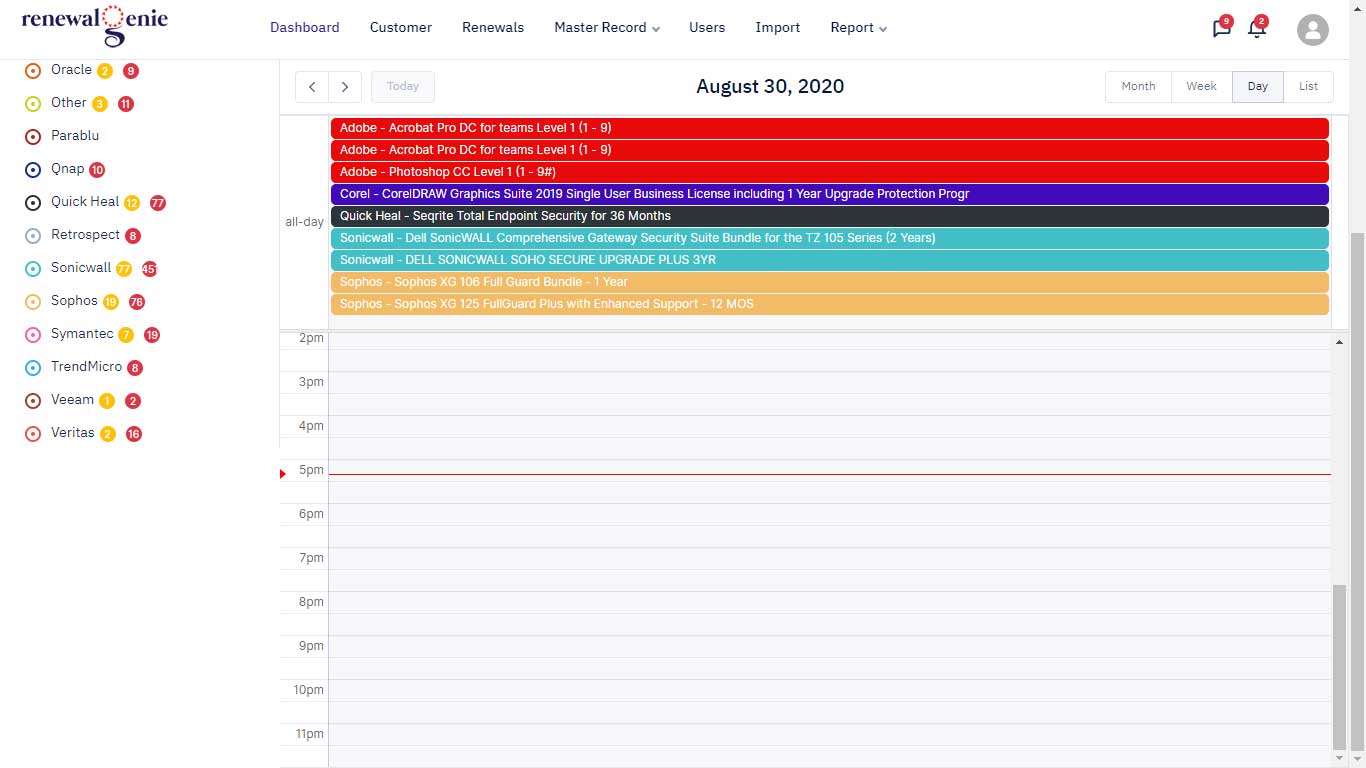Image resolution: width=1366 pixels, height=768 pixels.
Task: Click the red 11 badge beside Other
Action: tap(126, 104)
